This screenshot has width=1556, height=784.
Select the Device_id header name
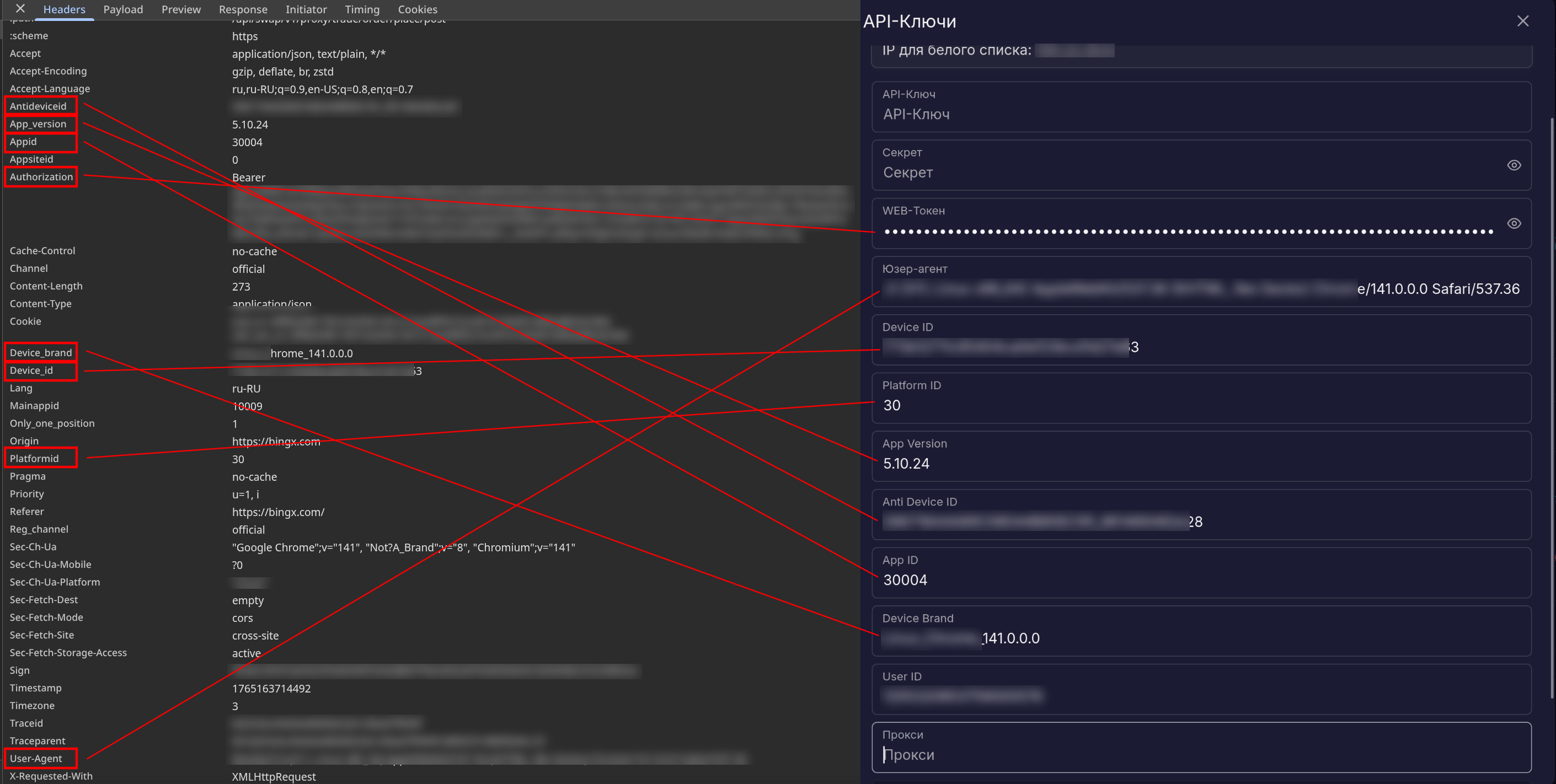pos(31,370)
